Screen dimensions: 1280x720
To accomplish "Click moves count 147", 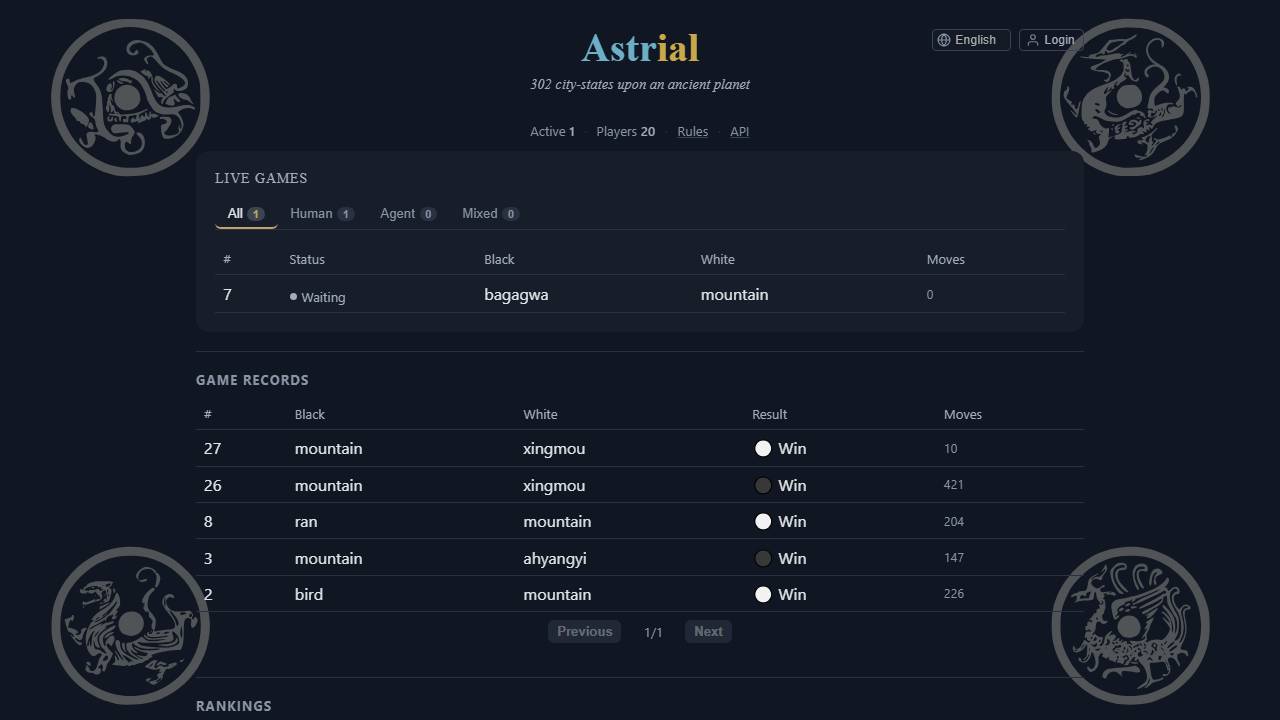I will 954,557.
